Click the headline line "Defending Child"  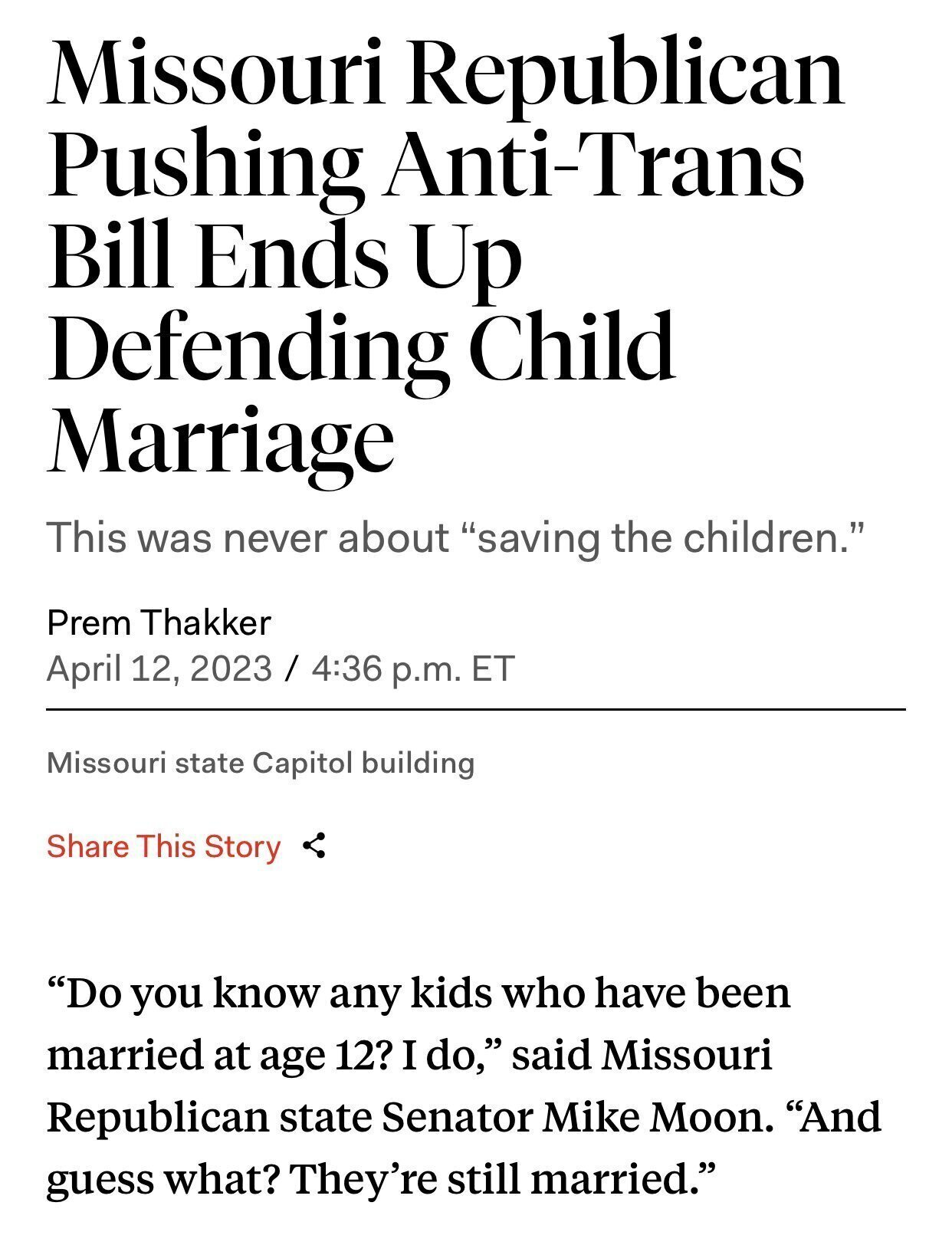pos(361,350)
